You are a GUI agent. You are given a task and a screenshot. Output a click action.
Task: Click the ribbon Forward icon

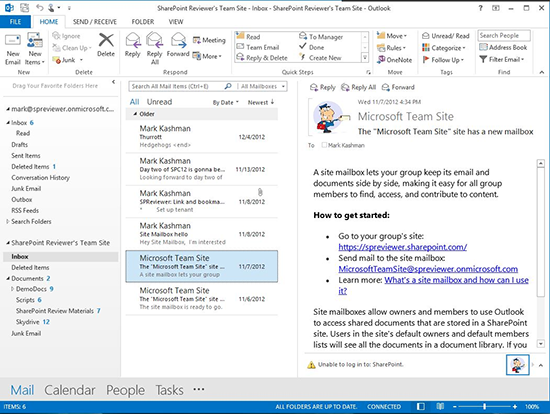(x=178, y=40)
